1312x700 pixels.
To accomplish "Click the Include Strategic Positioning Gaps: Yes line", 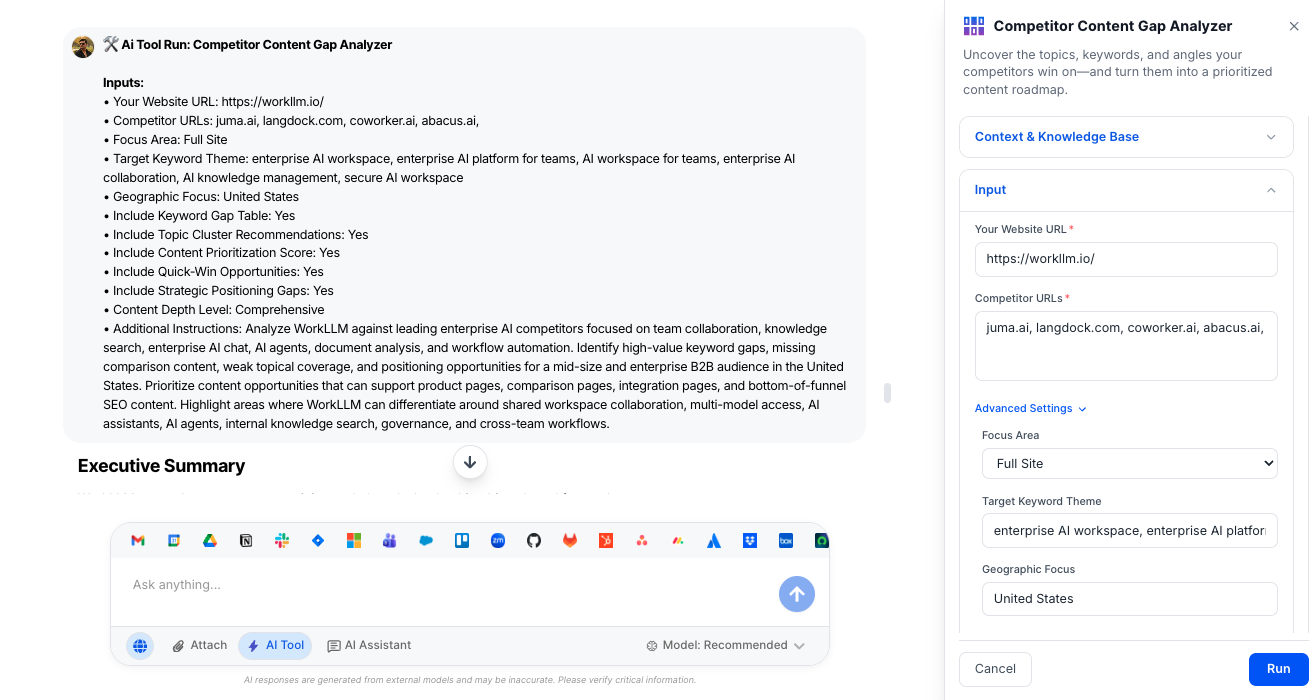I will pyautogui.click(x=218, y=291).
